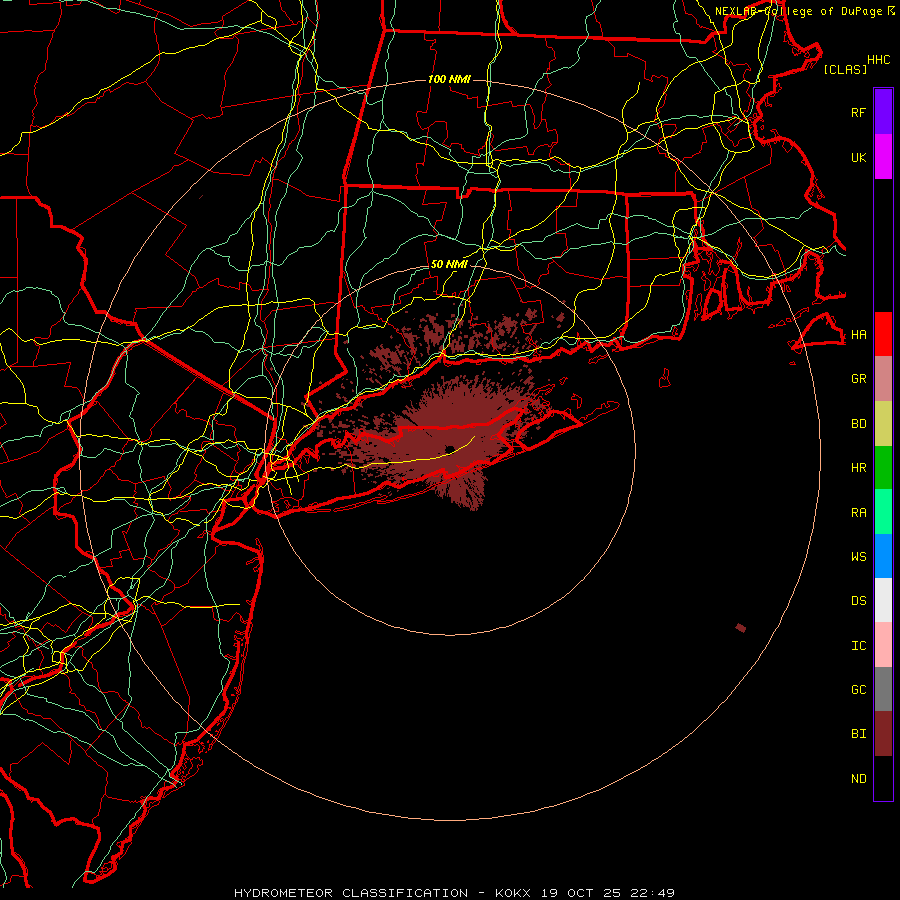Click the BD legend label
The width and height of the screenshot is (900, 900).
click(858, 424)
